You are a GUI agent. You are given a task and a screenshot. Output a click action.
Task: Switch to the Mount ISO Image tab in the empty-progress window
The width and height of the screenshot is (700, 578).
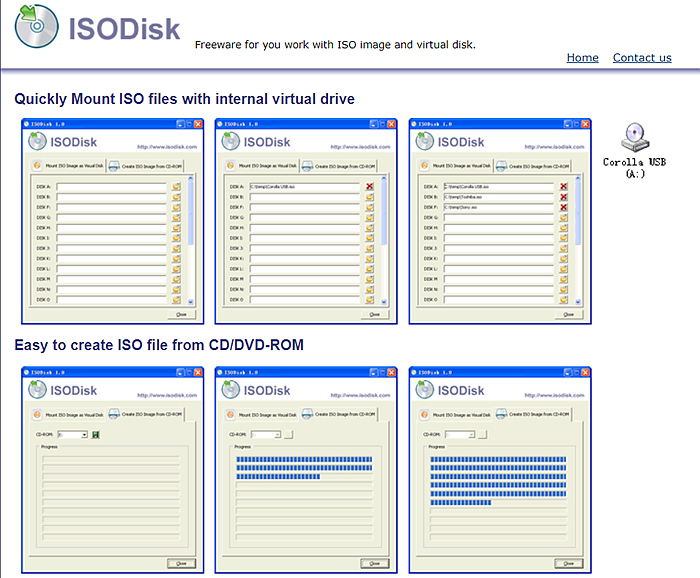tap(68, 415)
